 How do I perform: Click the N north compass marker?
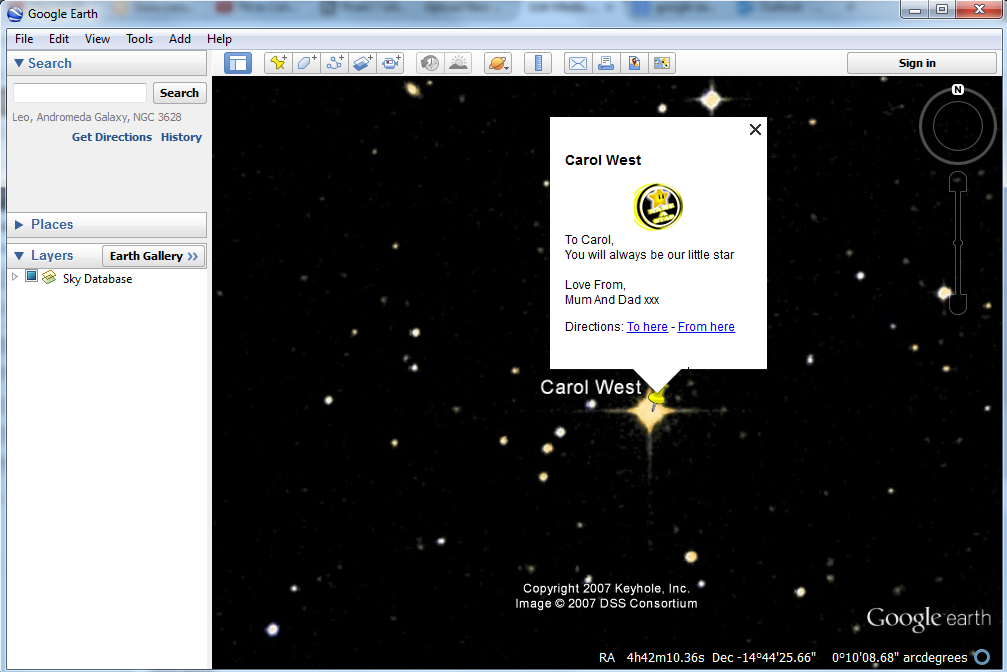click(958, 89)
